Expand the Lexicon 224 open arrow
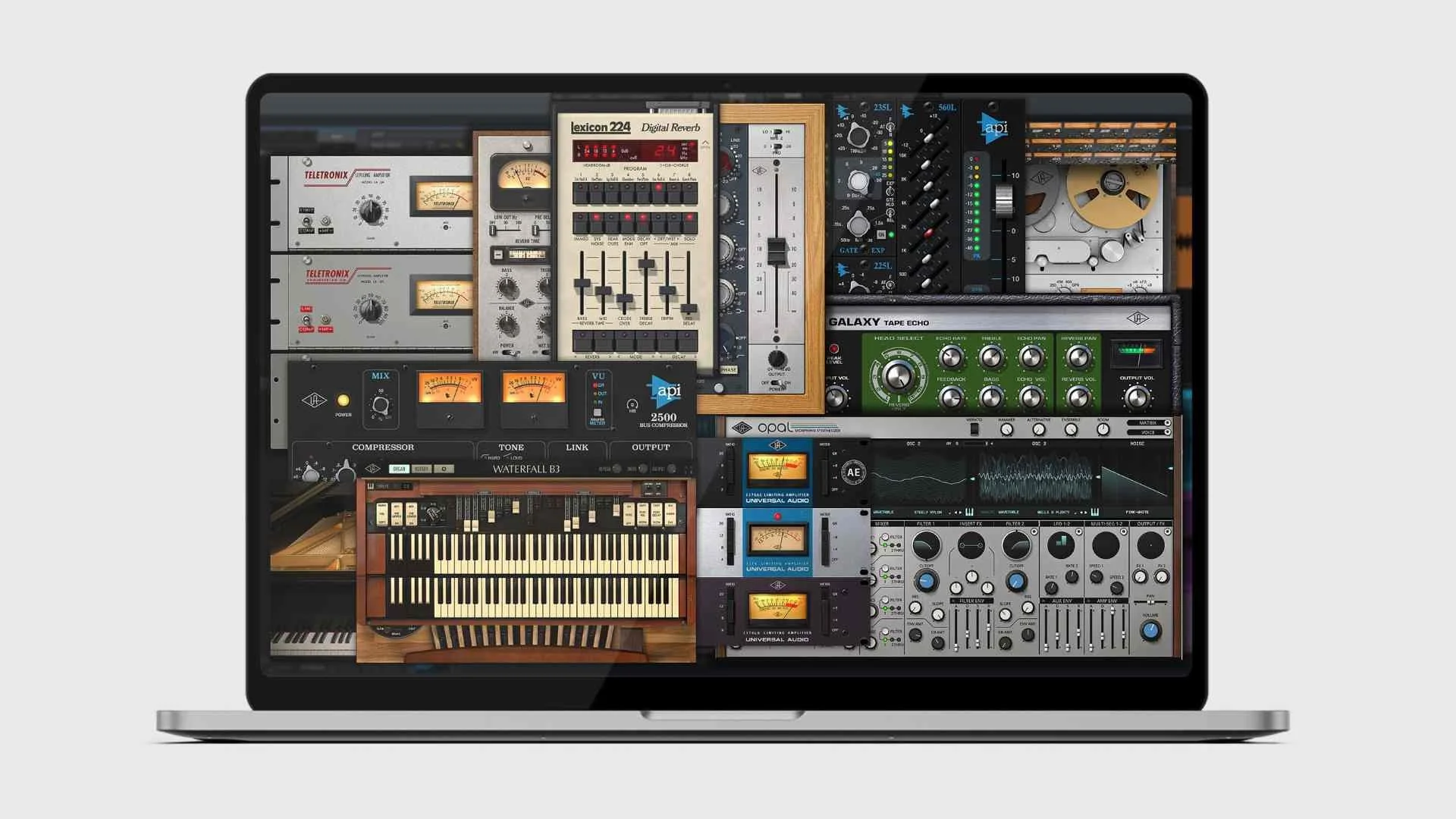The width and height of the screenshot is (1456, 819). [x=705, y=143]
